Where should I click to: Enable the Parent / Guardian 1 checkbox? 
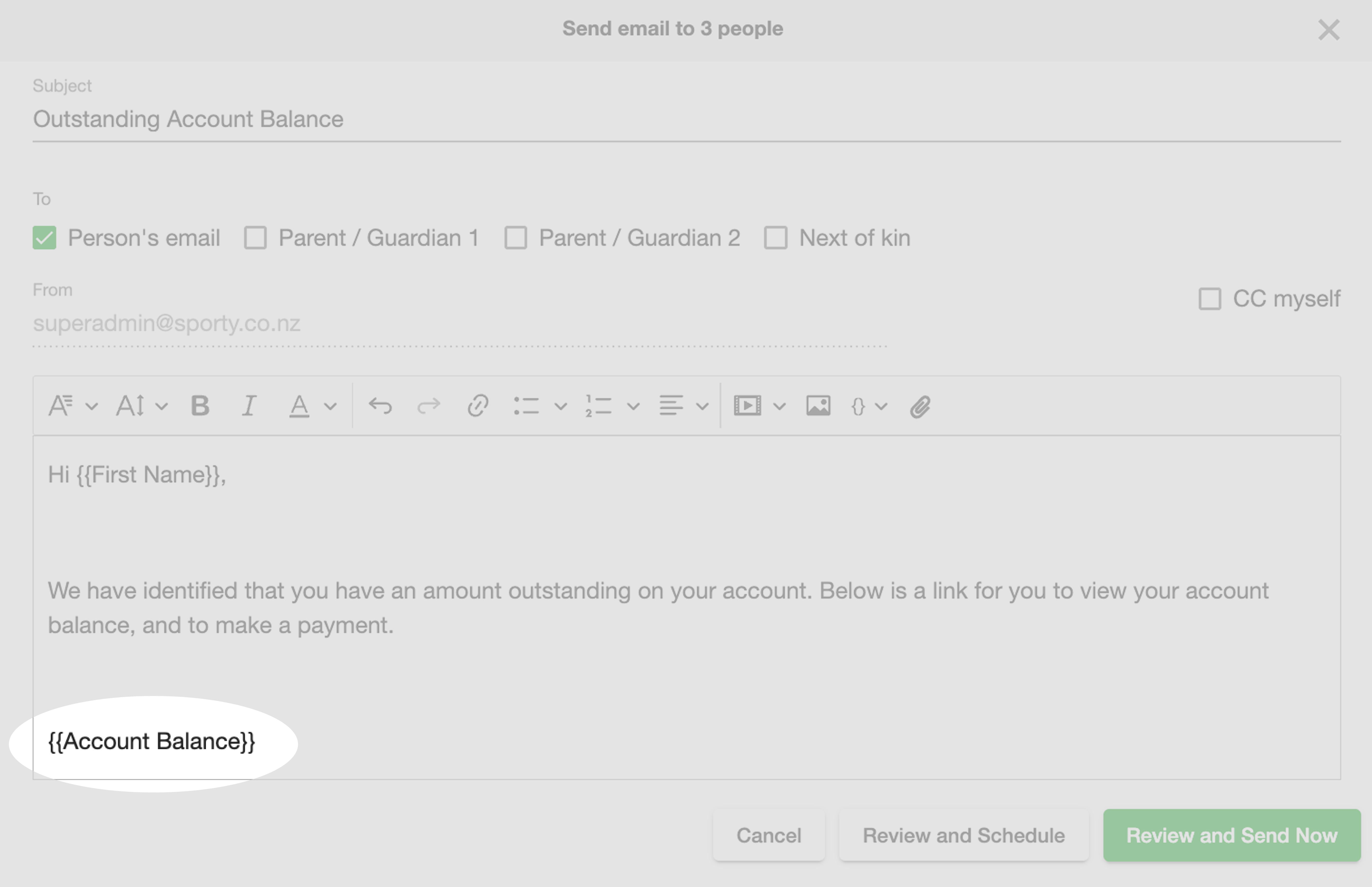coord(255,238)
